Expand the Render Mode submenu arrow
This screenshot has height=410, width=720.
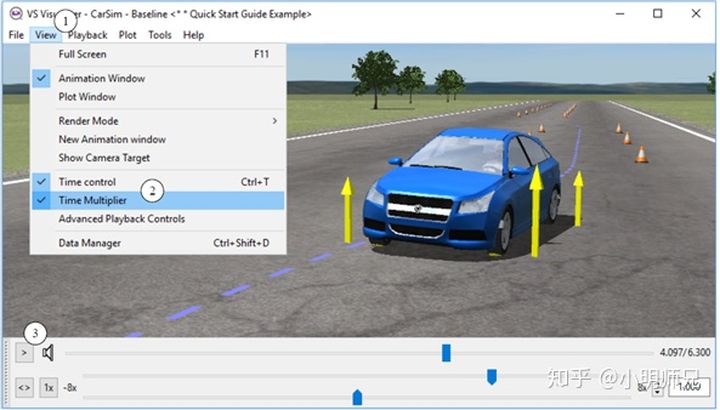coord(275,121)
